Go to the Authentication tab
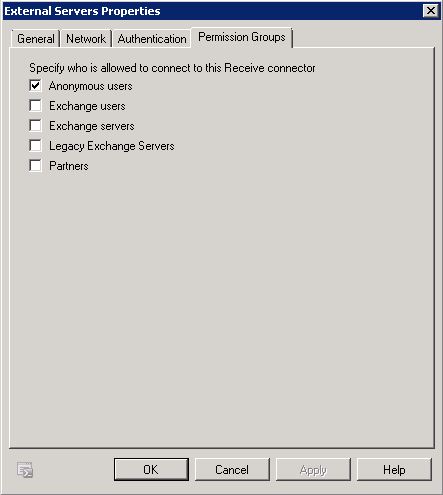The image size is (443, 495). point(152,39)
